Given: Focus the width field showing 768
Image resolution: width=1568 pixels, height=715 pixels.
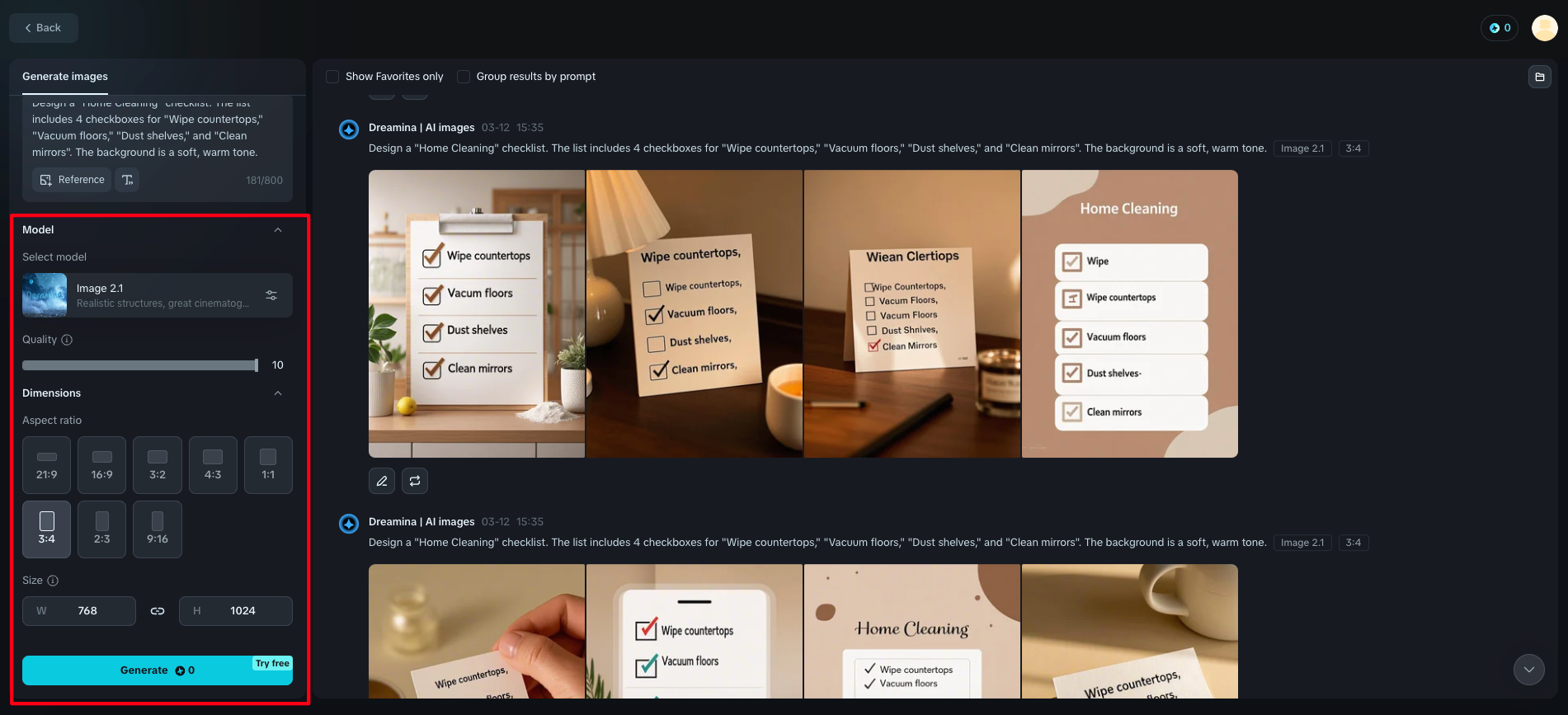Looking at the screenshot, I should (x=79, y=611).
